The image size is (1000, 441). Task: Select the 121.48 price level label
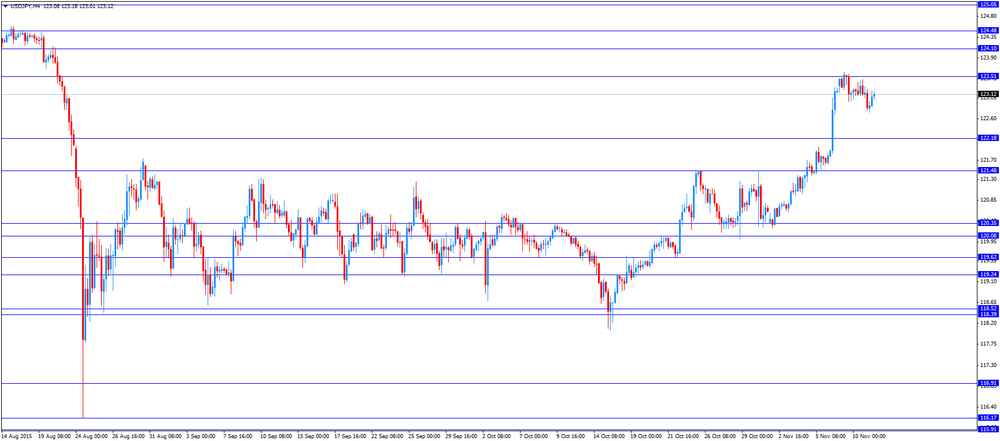(x=988, y=170)
